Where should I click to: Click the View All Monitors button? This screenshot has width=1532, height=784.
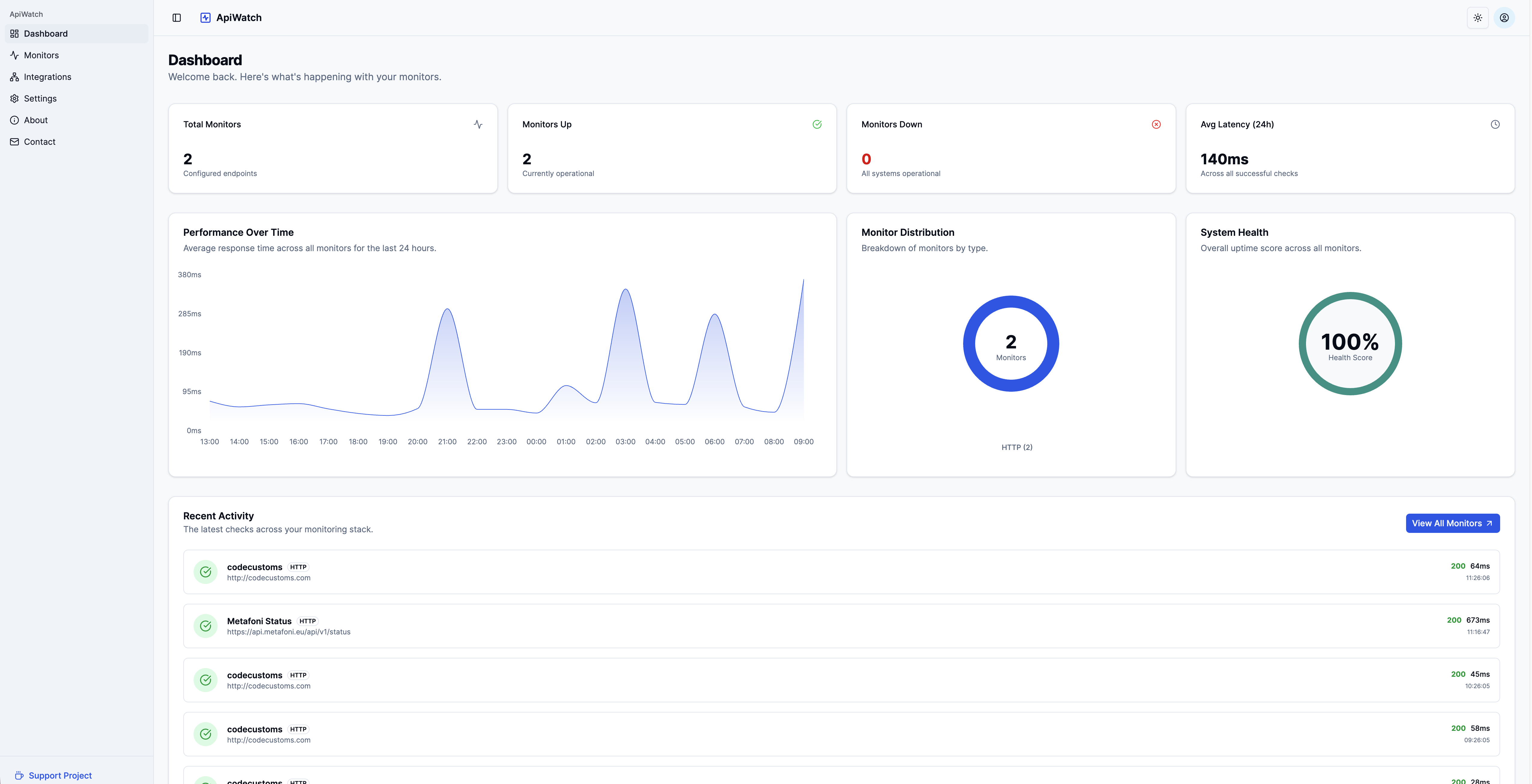click(1452, 523)
